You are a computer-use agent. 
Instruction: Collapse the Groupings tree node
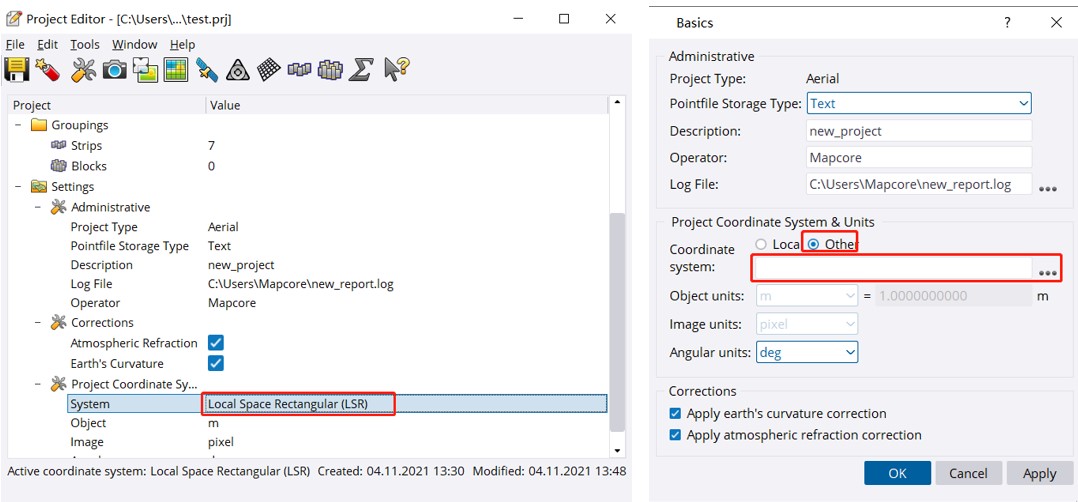[x=18, y=126]
